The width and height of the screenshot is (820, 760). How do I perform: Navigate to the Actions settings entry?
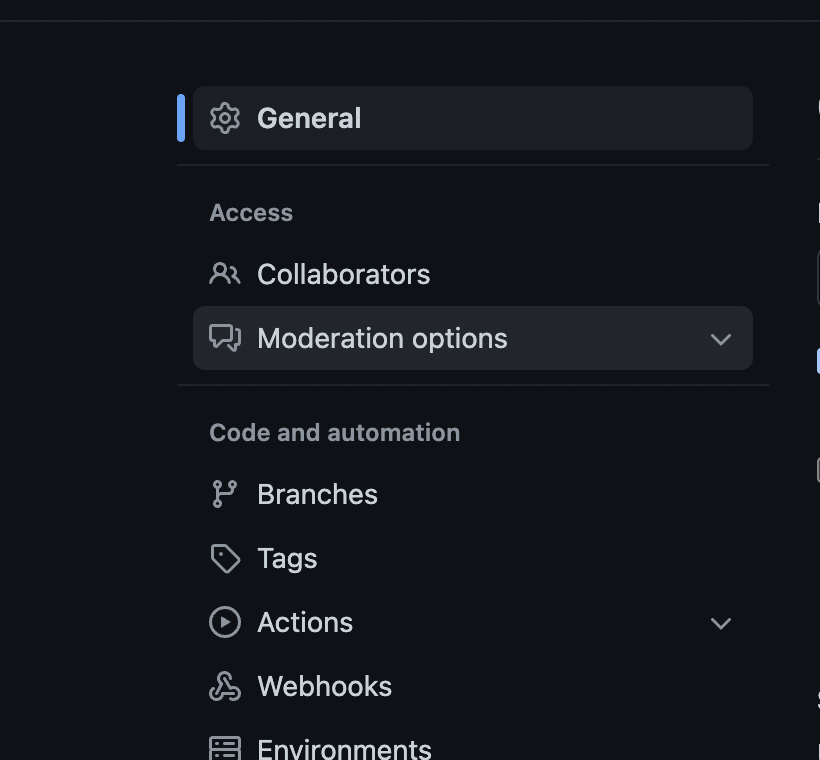point(305,622)
